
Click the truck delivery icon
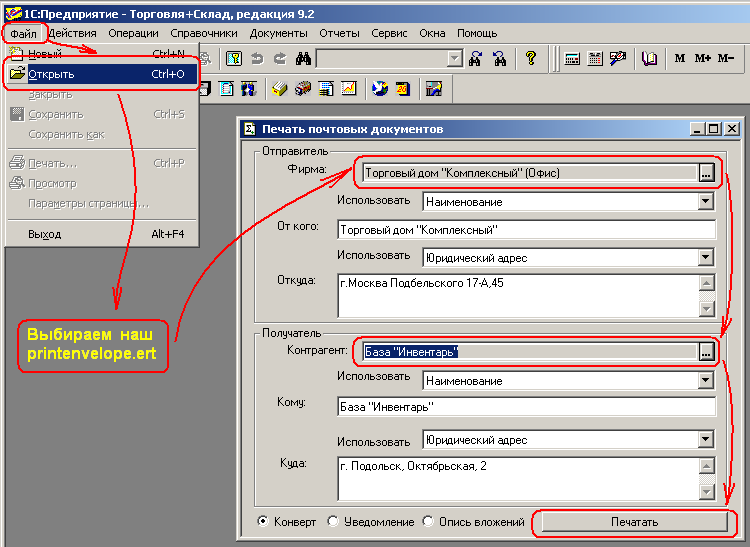(x=303, y=88)
